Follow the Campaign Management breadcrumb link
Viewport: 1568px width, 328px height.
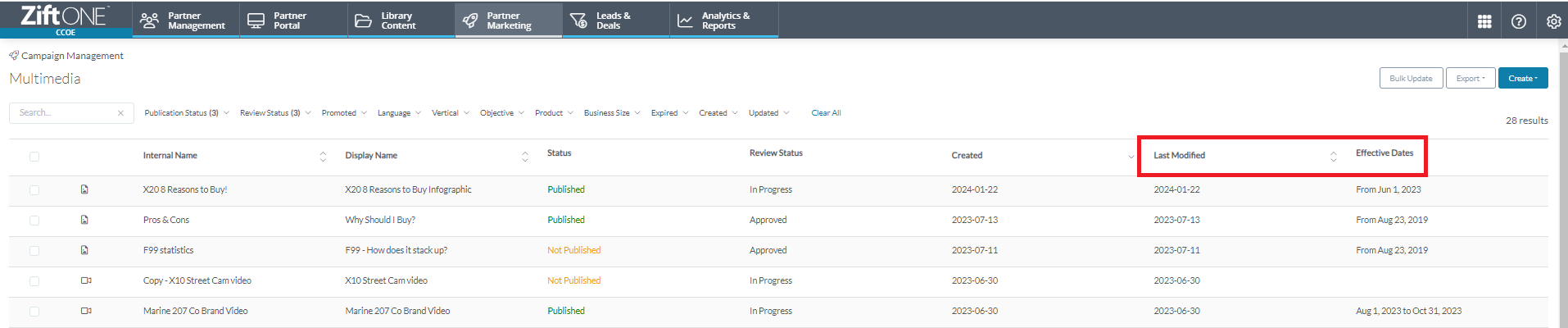coord(72,56)
